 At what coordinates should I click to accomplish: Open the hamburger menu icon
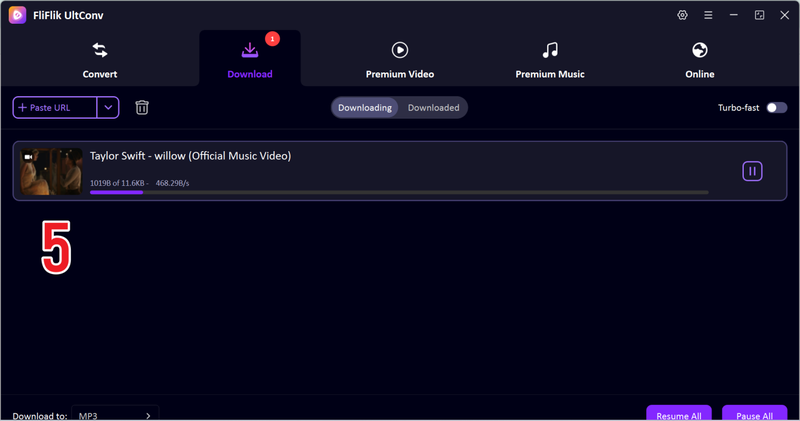708,15
